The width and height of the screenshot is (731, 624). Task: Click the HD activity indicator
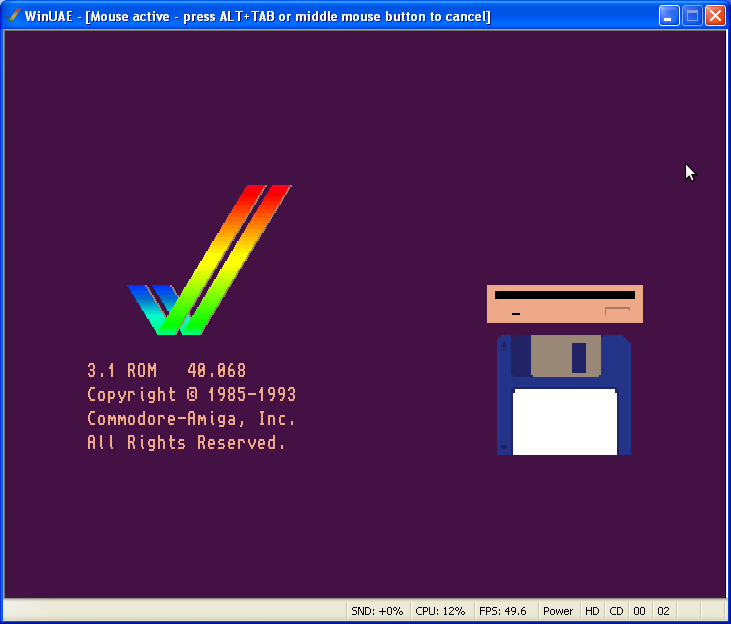pos(592,611)
